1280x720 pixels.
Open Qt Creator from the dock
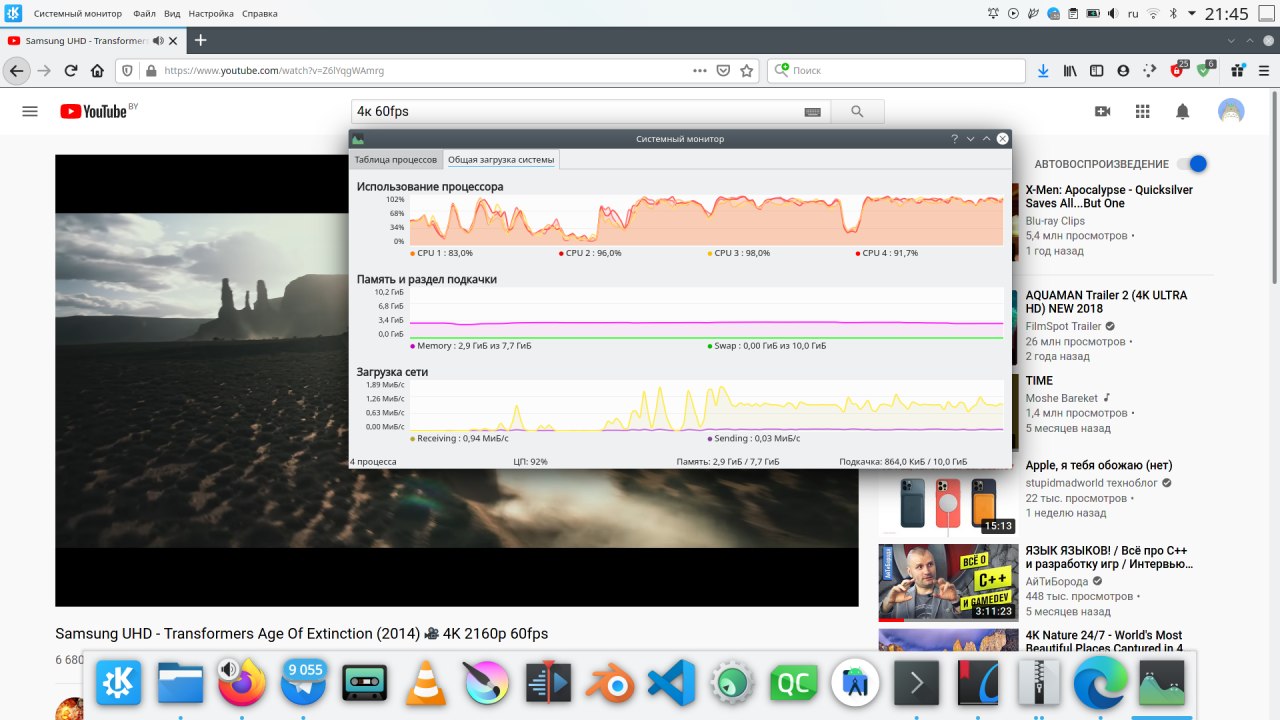[x=794, y=684]
